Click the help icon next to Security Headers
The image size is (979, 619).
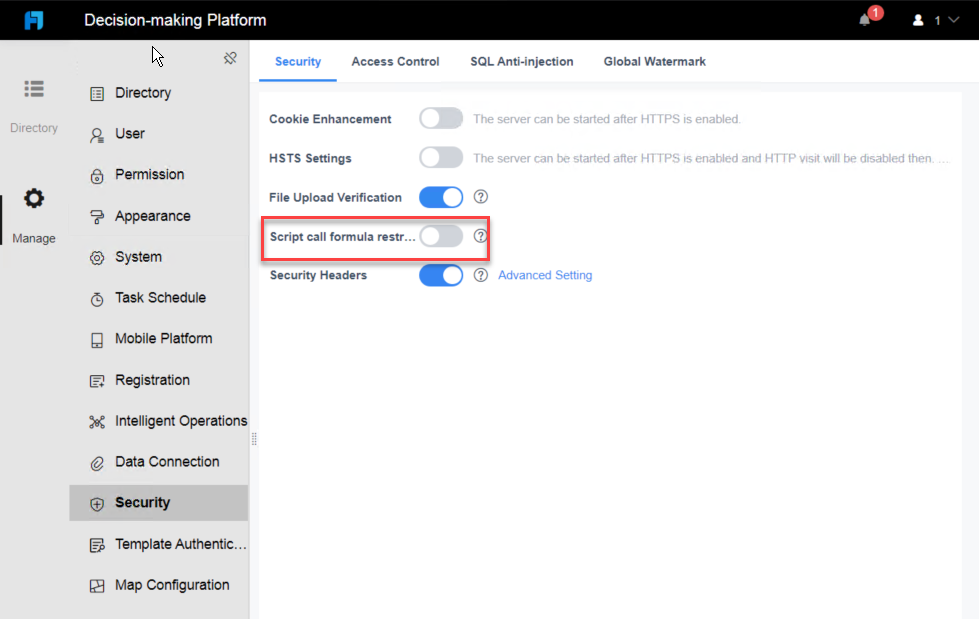[x=480, y=275]
